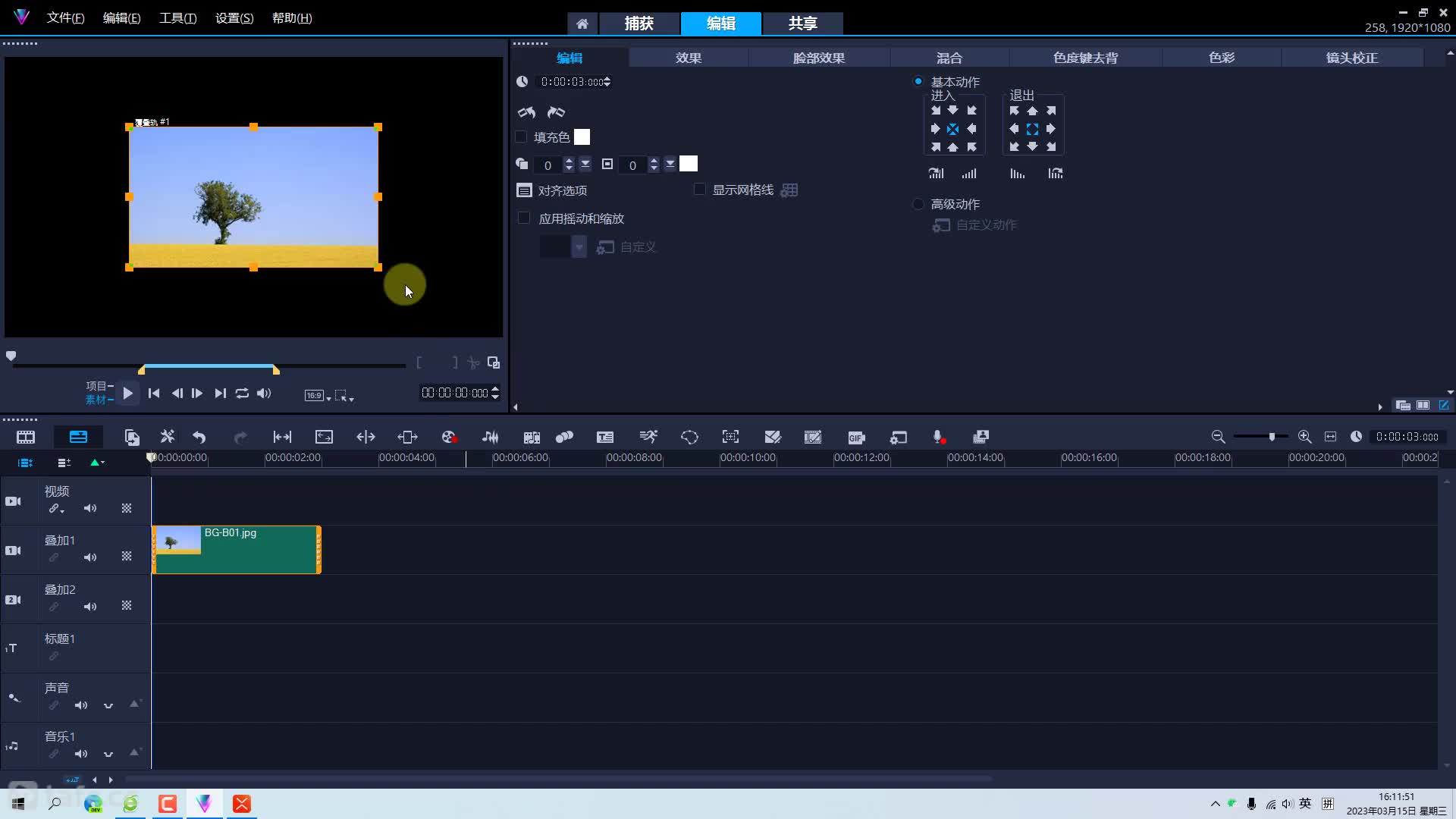Viewport: 1456px width, 819px height.
Task: Enable 应用摇动和缩放 checkbox
Action: (x=523, y=218)
